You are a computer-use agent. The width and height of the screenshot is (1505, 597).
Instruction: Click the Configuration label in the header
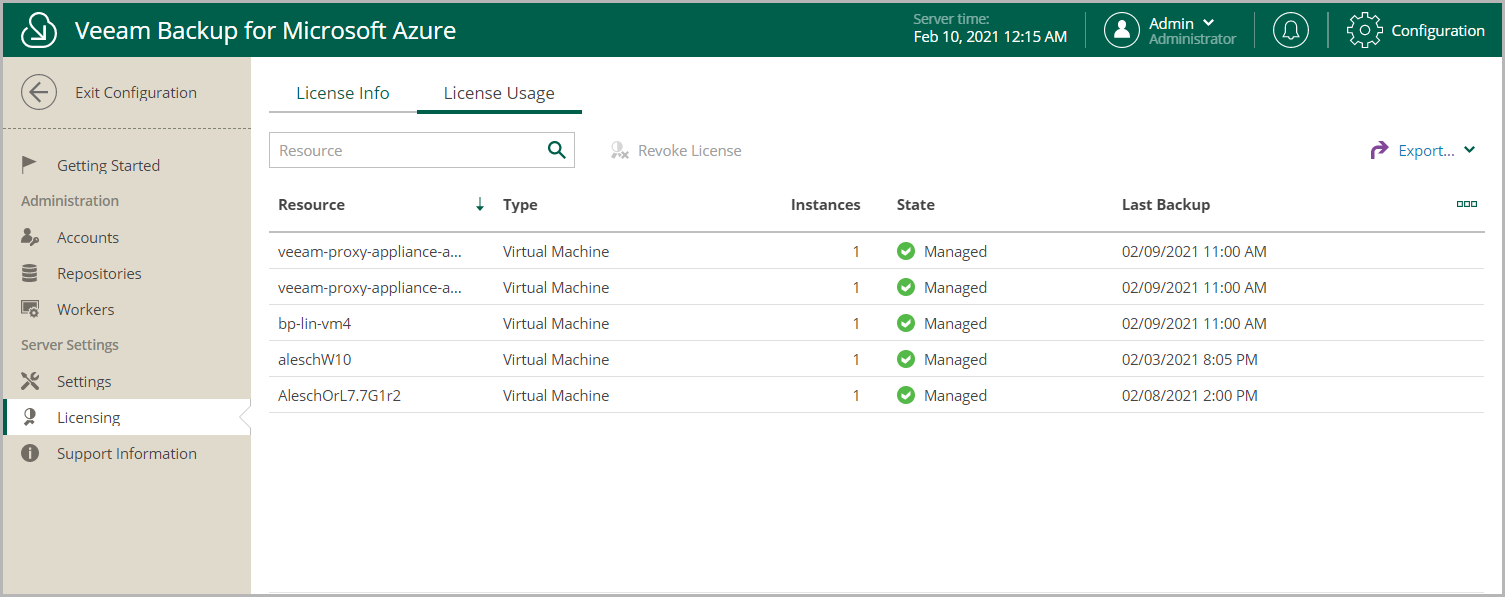[x=1438, y=30]
